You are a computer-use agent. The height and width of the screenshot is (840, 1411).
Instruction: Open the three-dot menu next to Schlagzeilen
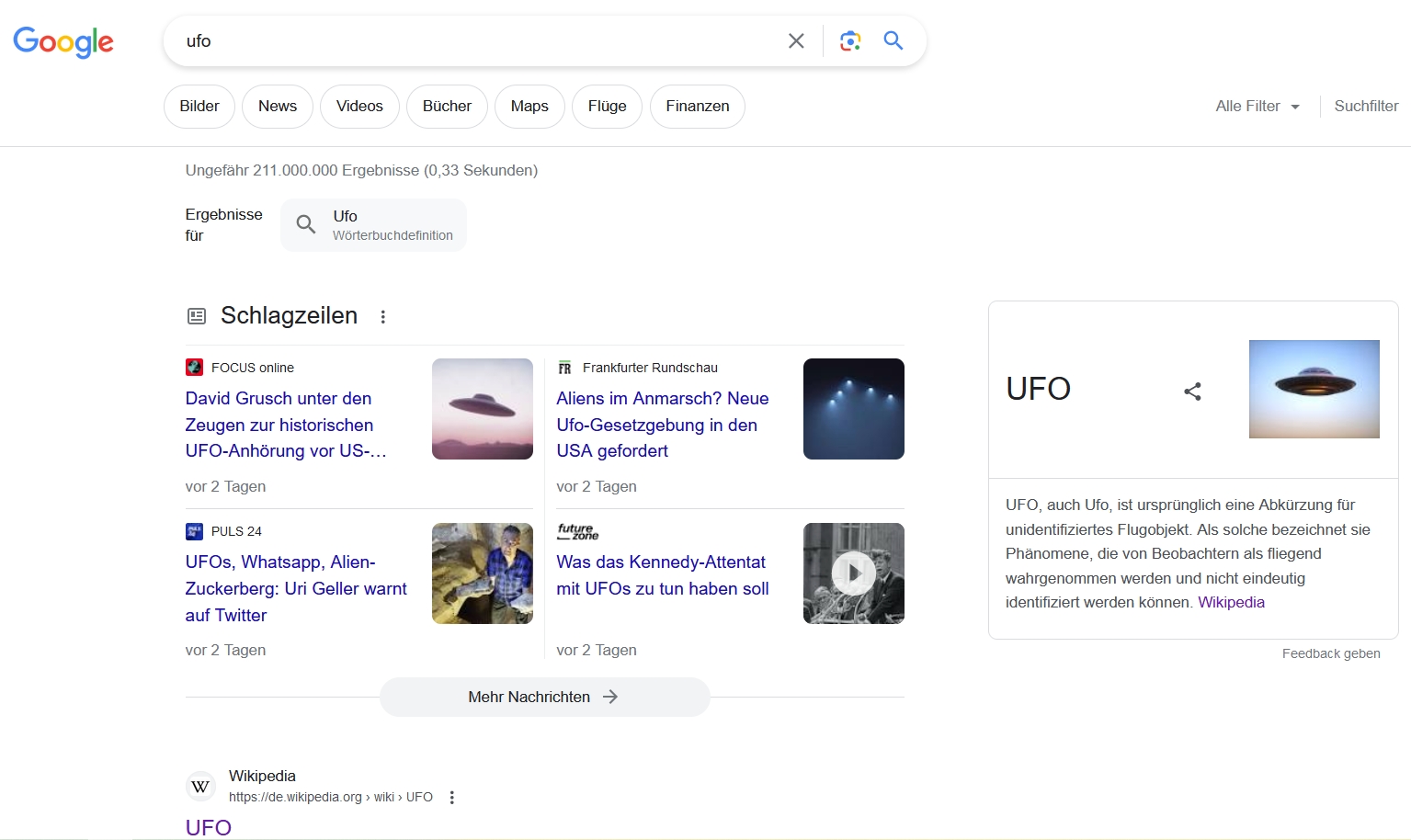[x=383, y=316]
